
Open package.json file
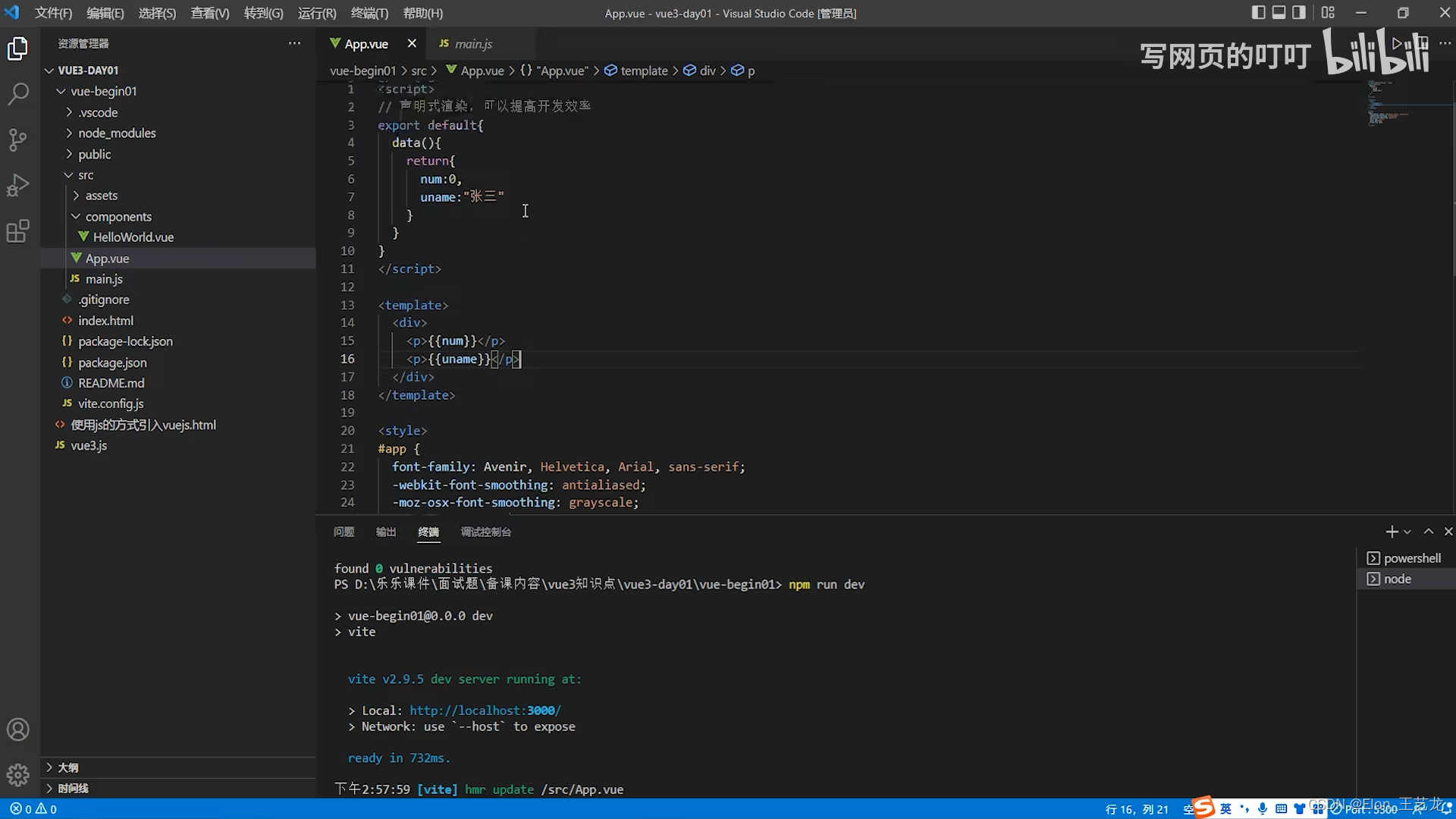(x=112, y=362)
